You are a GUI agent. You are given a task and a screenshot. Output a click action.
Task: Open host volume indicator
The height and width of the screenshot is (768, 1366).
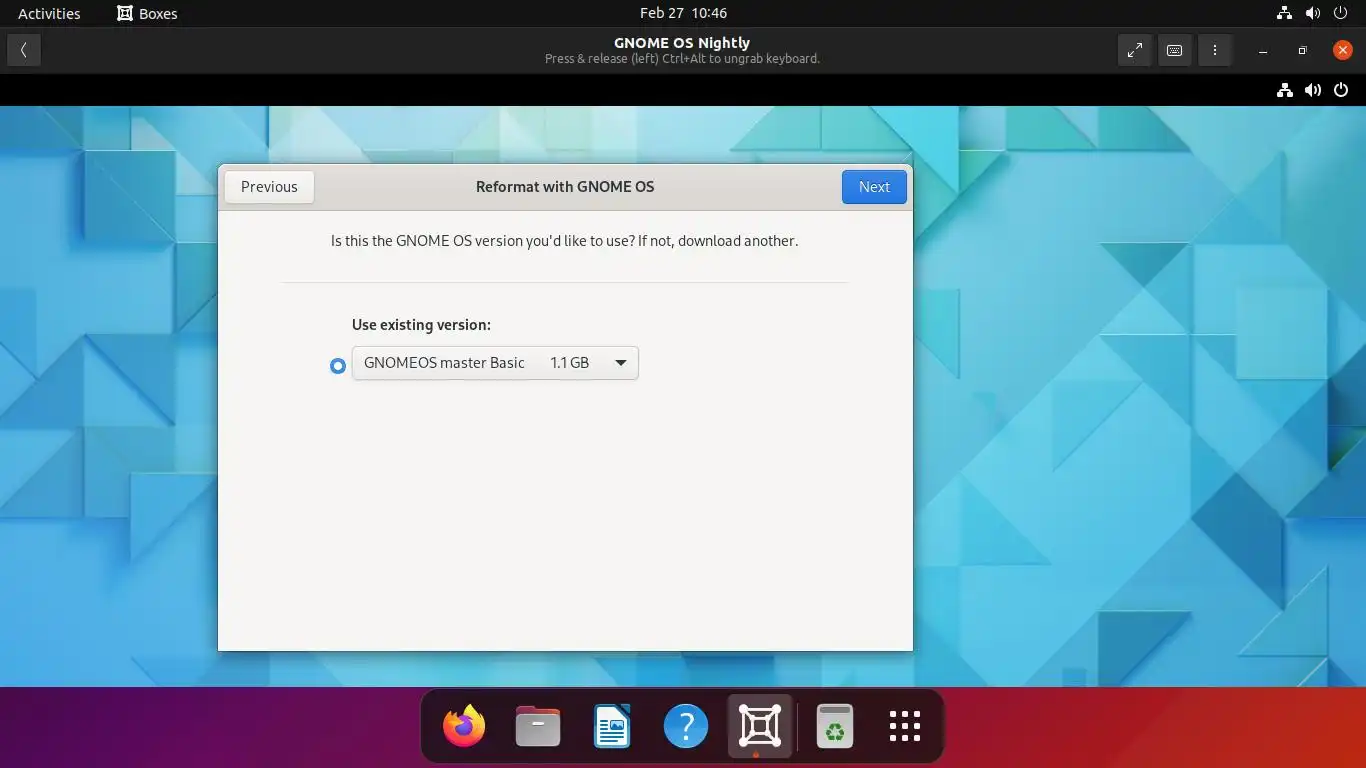(1313, 13)
